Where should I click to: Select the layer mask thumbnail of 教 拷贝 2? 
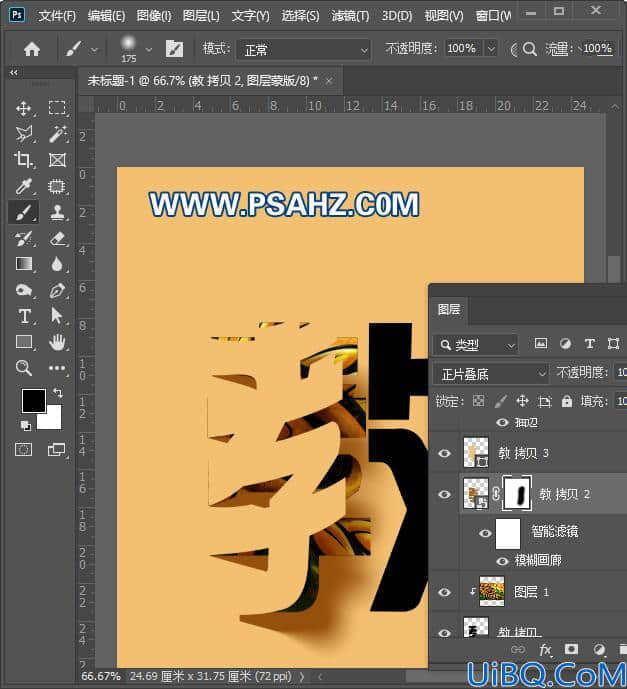click(517, 493)
